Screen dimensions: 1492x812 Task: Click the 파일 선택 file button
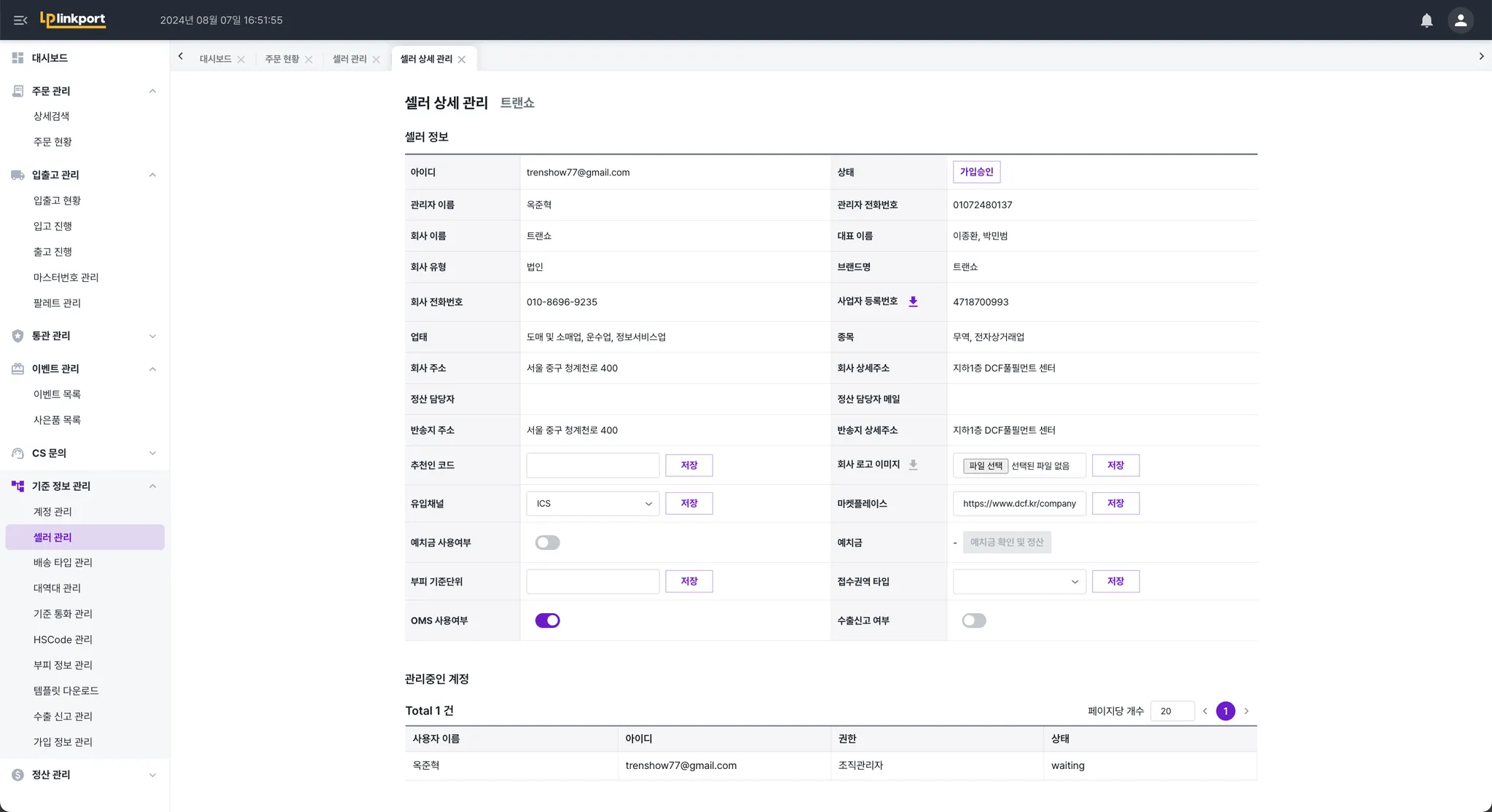coord(985,465)
